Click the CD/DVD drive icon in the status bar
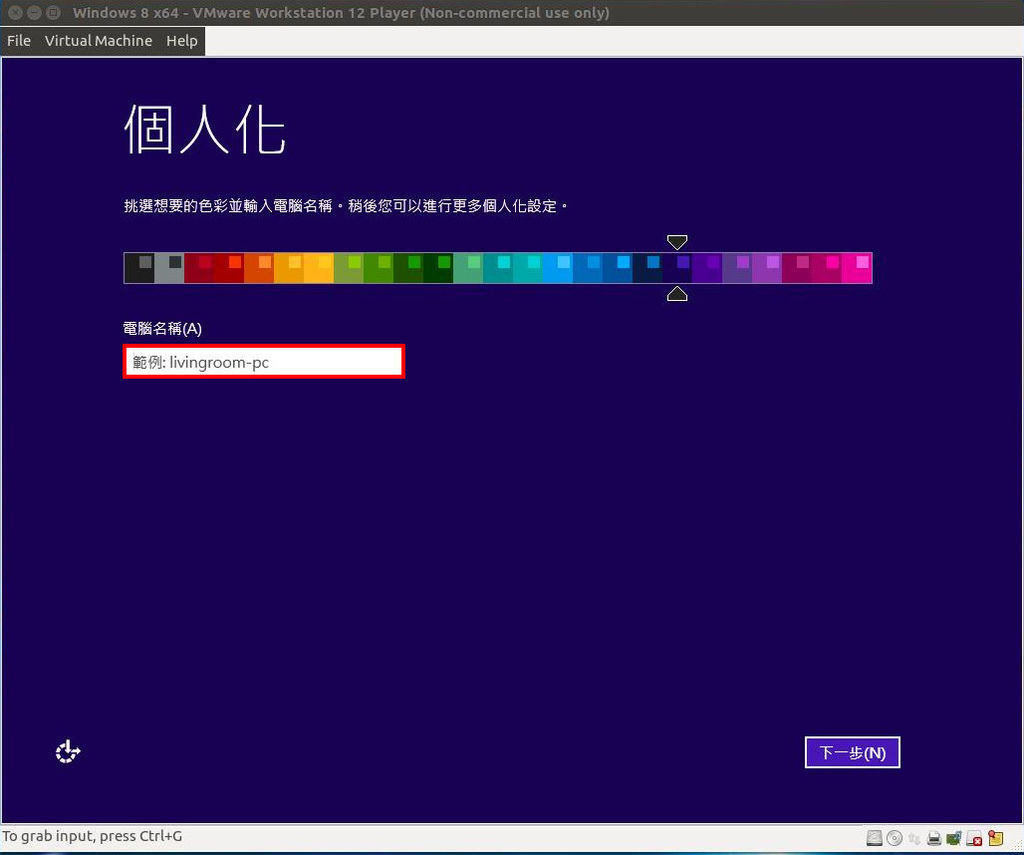This screenshot has height=855, width=1024. point(895,837)
